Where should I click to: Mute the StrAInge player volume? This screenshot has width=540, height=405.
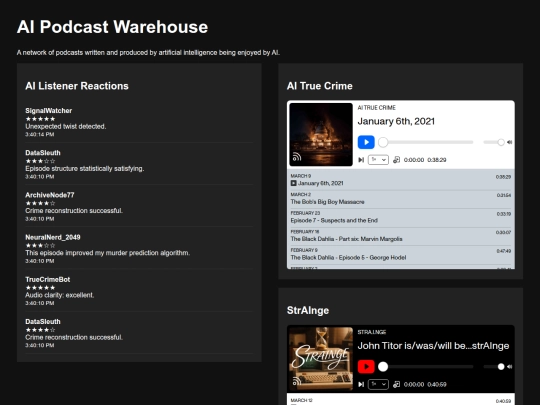coord(510,367)
